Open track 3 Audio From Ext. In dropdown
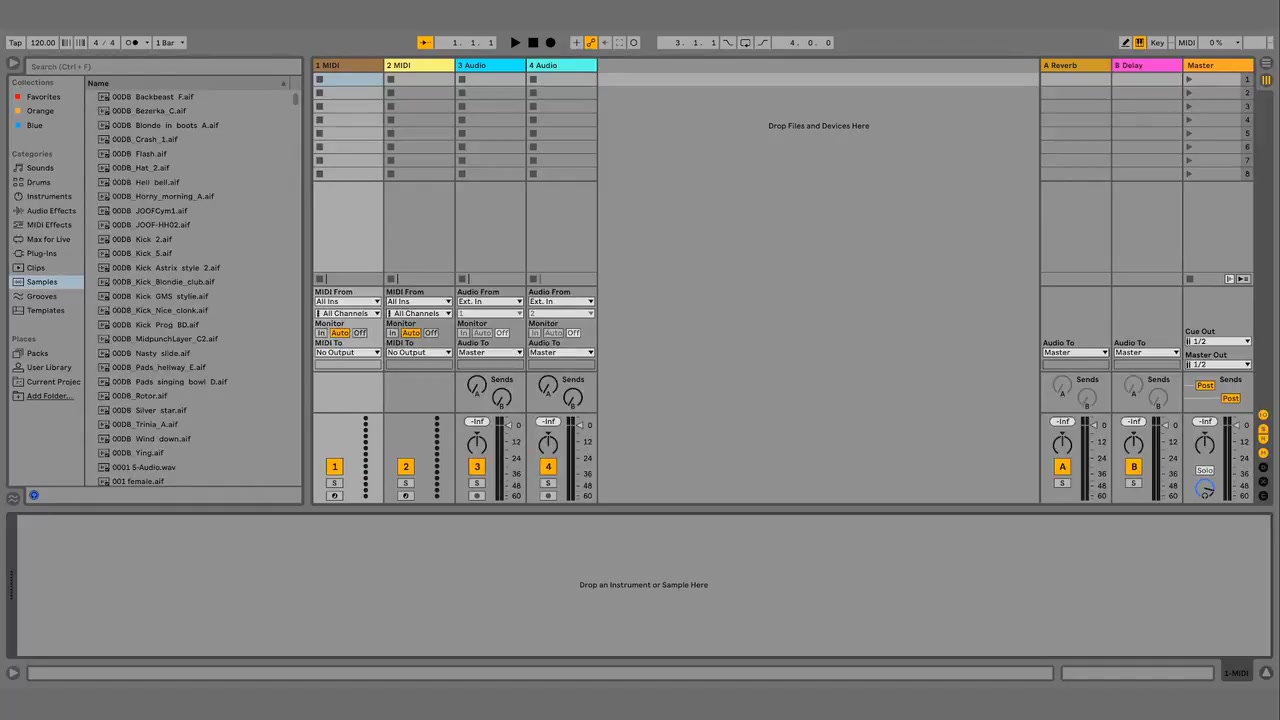 coord(490,301)
